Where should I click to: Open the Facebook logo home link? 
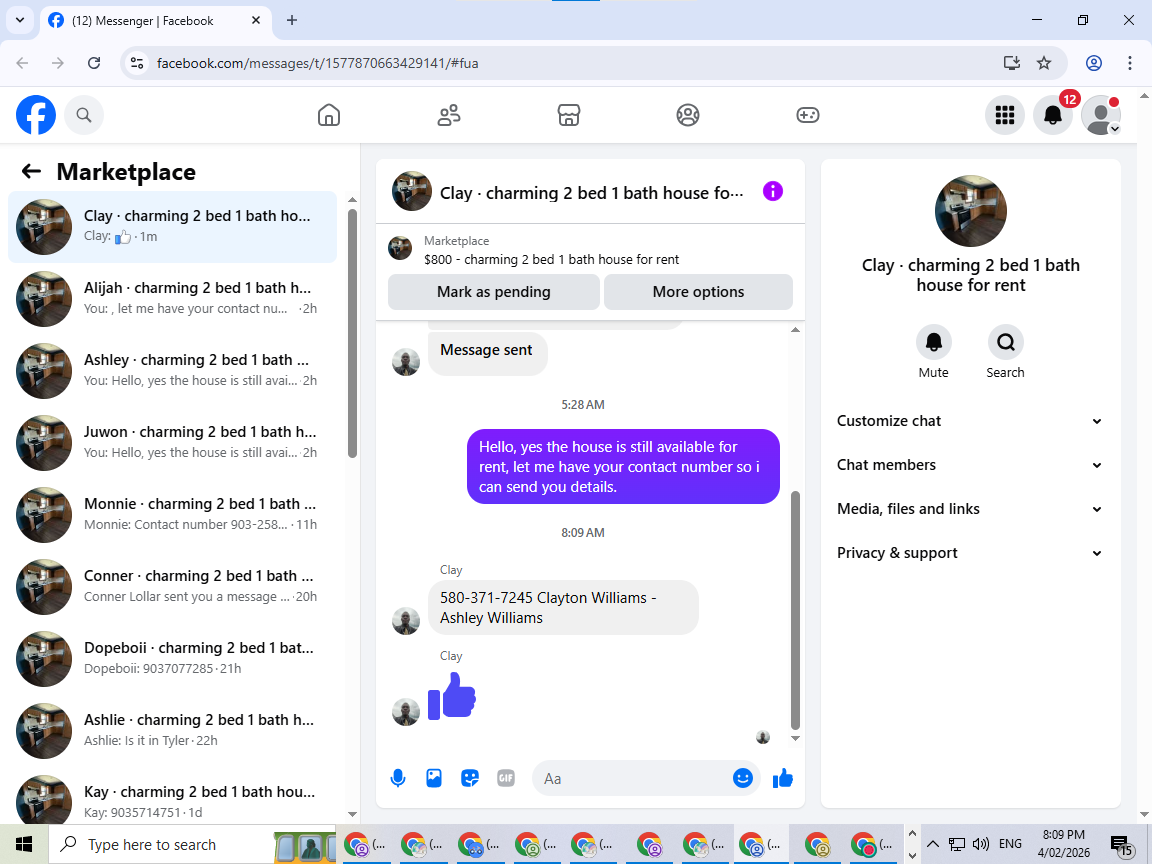36,115
